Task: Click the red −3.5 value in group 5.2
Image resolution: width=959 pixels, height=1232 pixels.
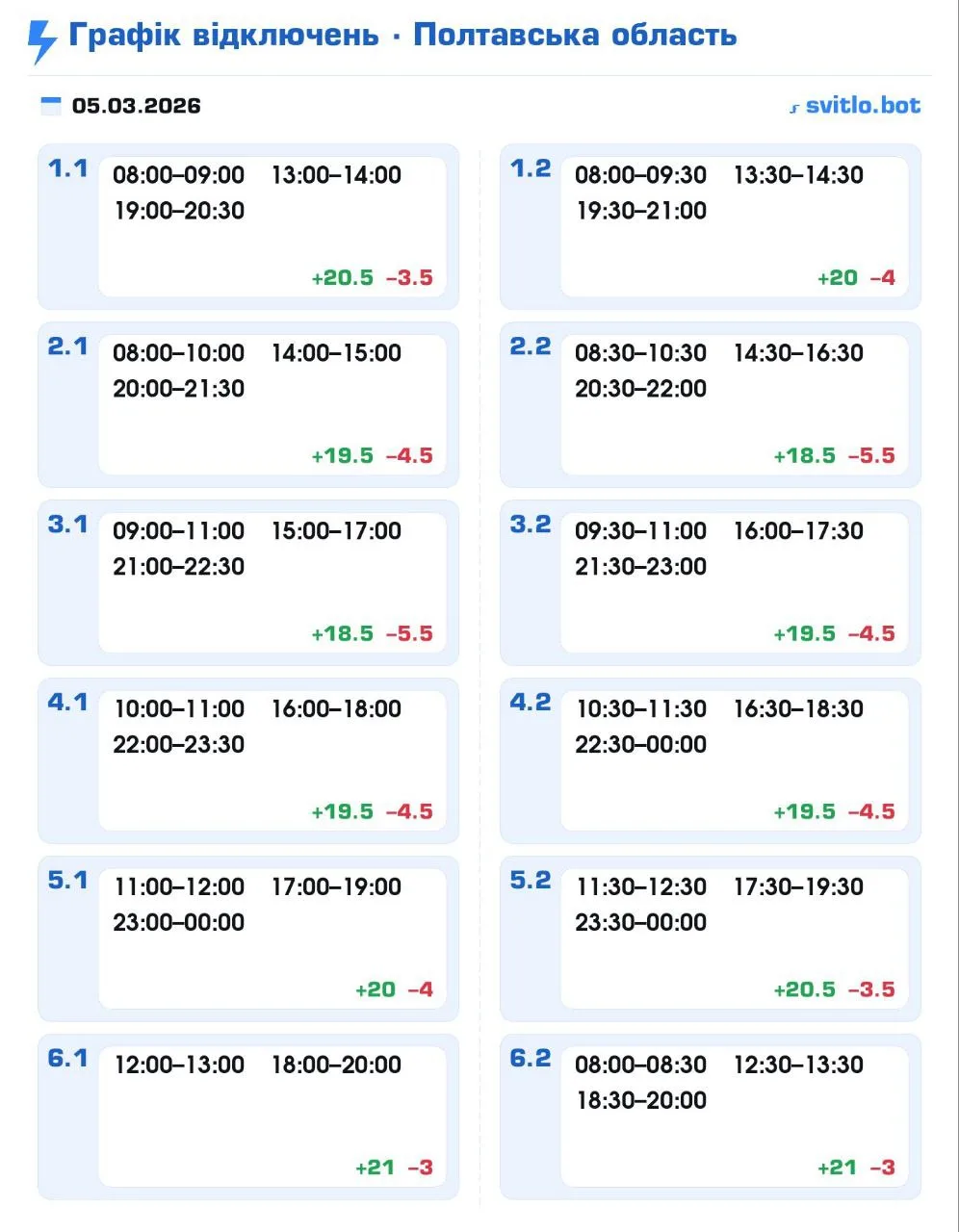Action: tap(871, 990)
